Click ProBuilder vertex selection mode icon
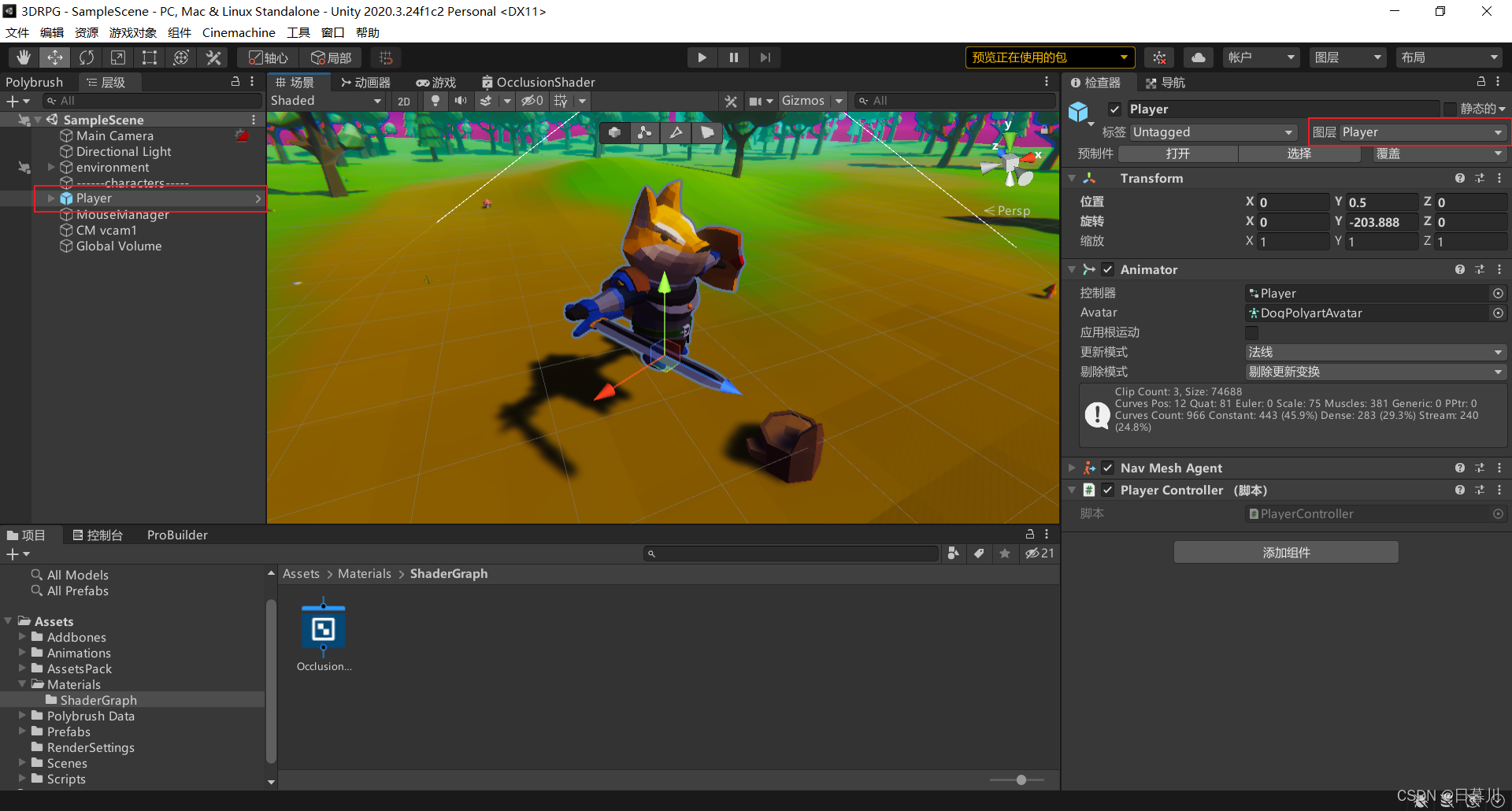Image resolution: width=1512 pixels, height=811 pixels. [645, 132]
